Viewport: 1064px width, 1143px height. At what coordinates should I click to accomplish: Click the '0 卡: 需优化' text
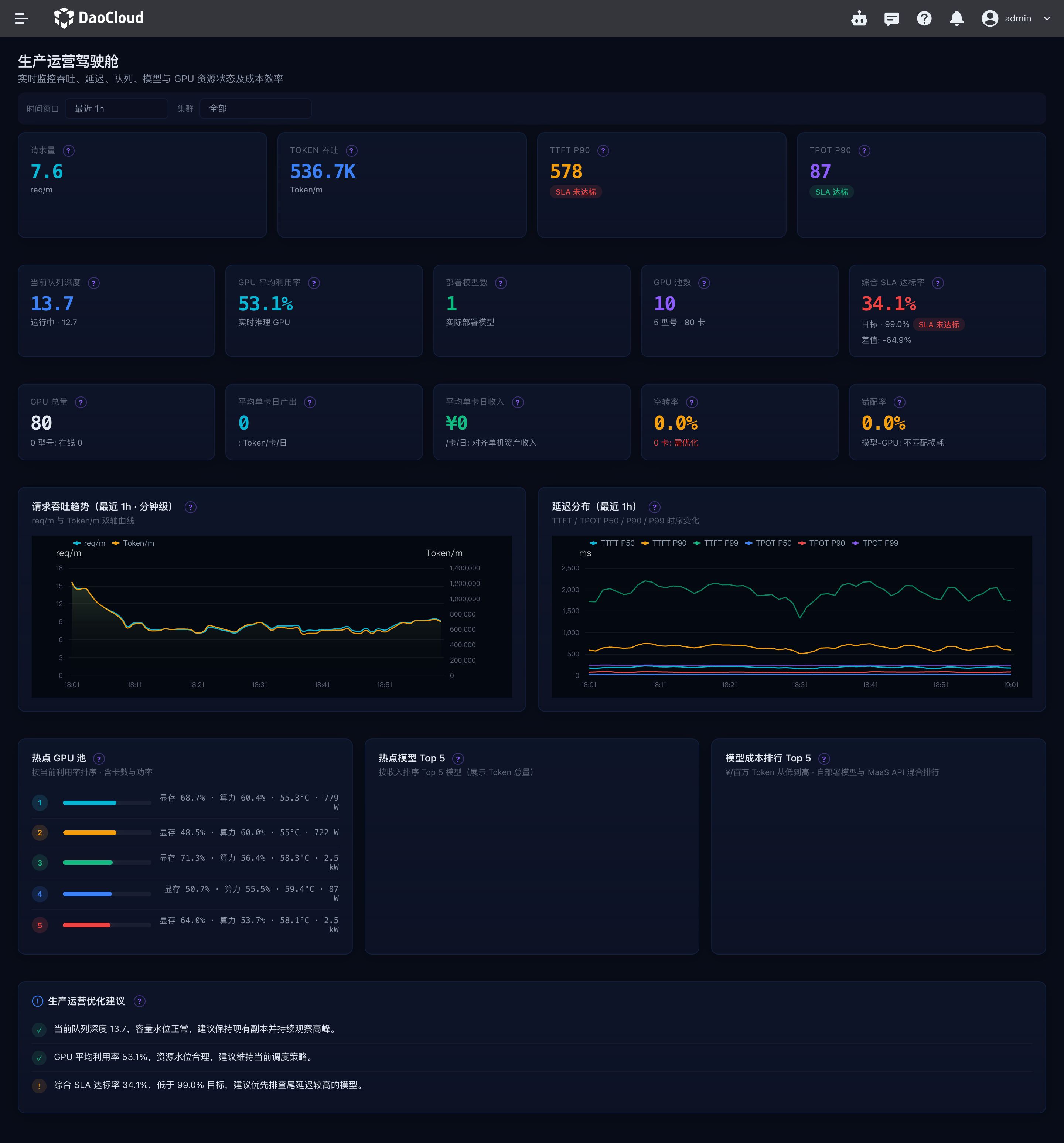(676, 443)
